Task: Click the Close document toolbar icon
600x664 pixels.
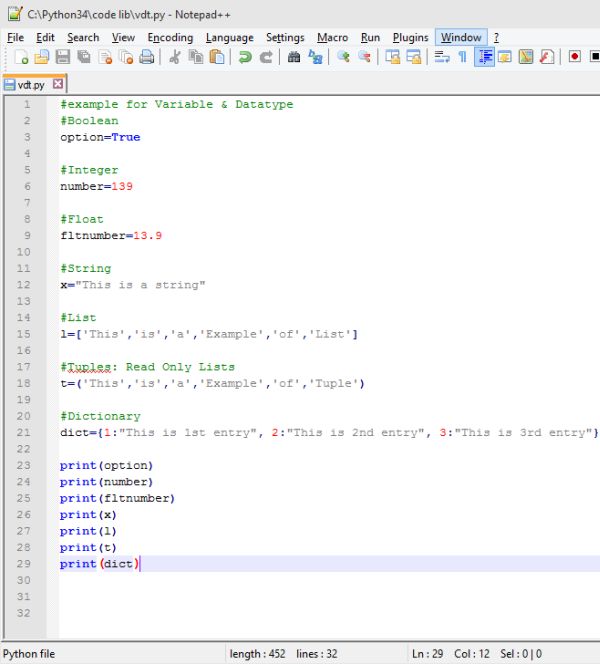Action: click(x=105, y=56)
